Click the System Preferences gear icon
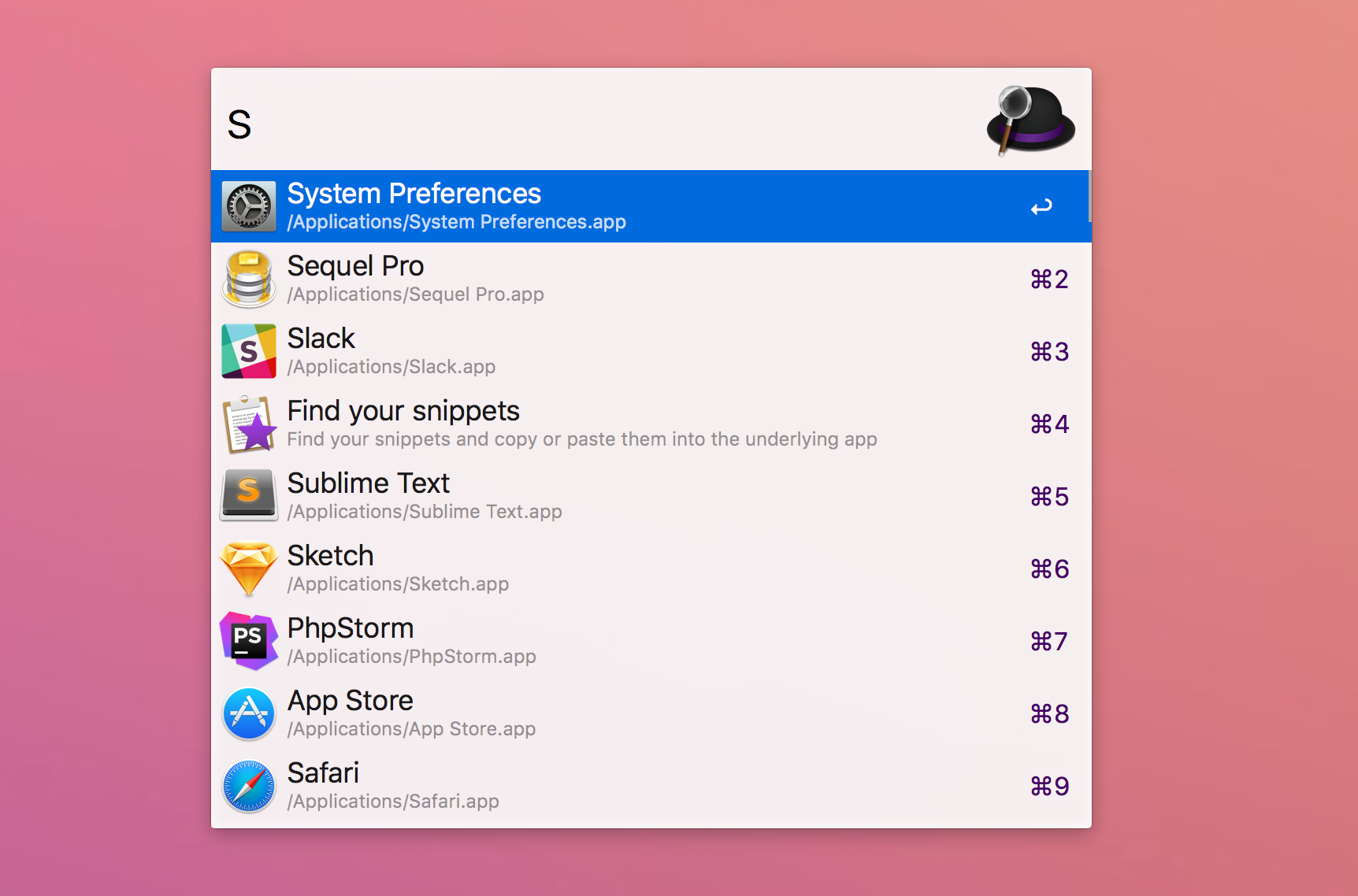 249,206
